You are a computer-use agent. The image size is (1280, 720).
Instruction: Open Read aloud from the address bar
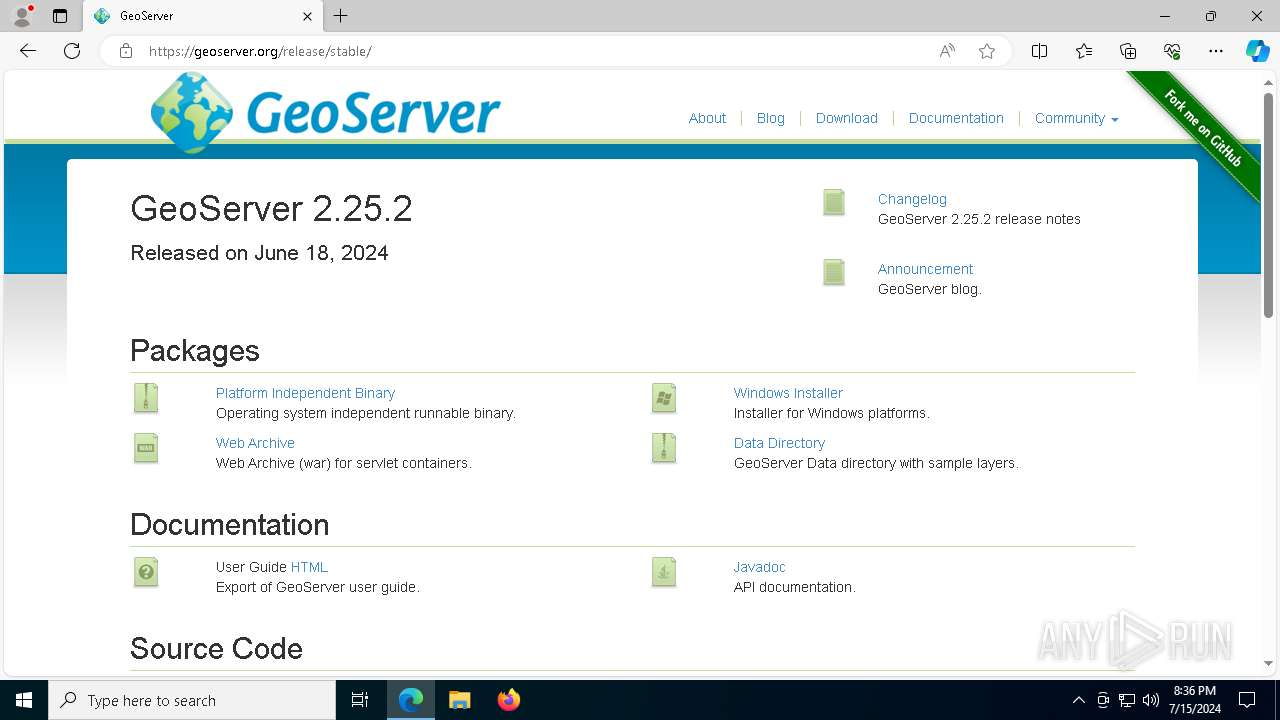point(947,51)
